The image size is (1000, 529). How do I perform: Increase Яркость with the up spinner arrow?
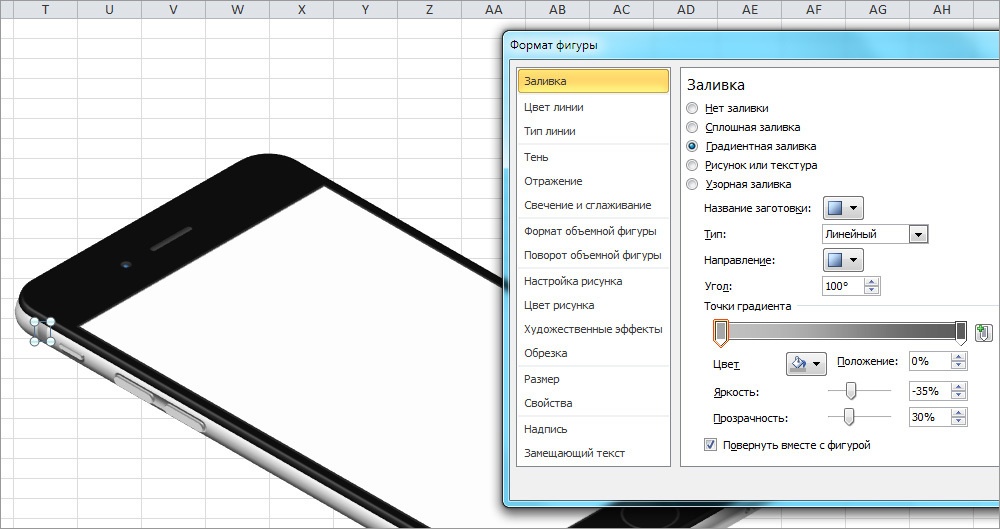click(x=959, y=387)
